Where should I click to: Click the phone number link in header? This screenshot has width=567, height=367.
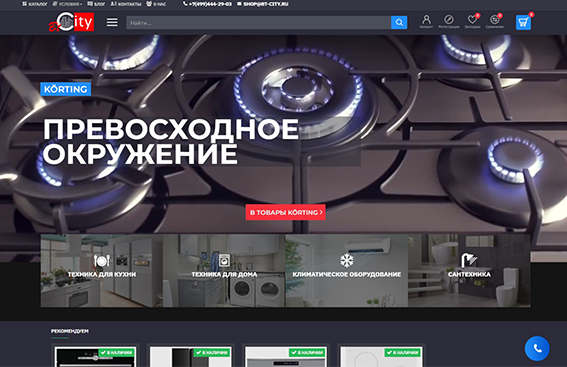coord(208,4)
